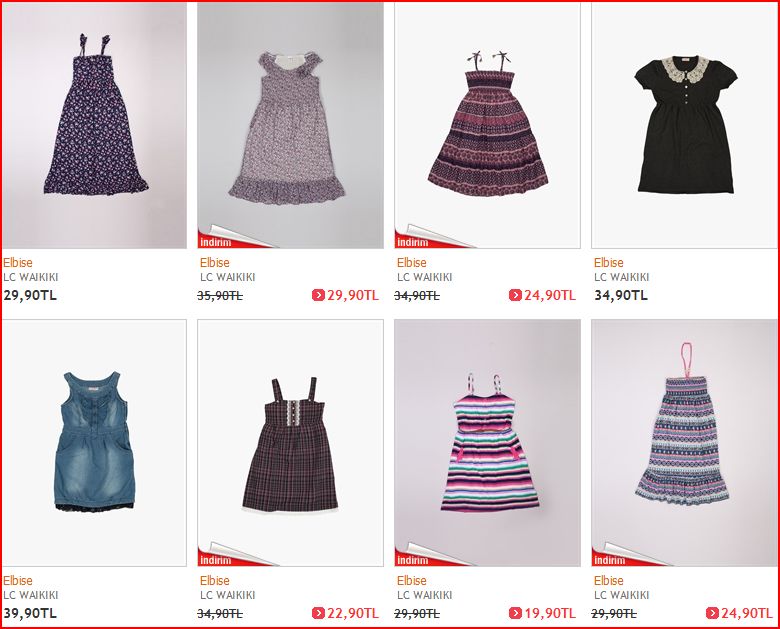The image size is (780, 629).
Task: Click red arrow icon beside 19,90TL price
Action: pos(515,614)
